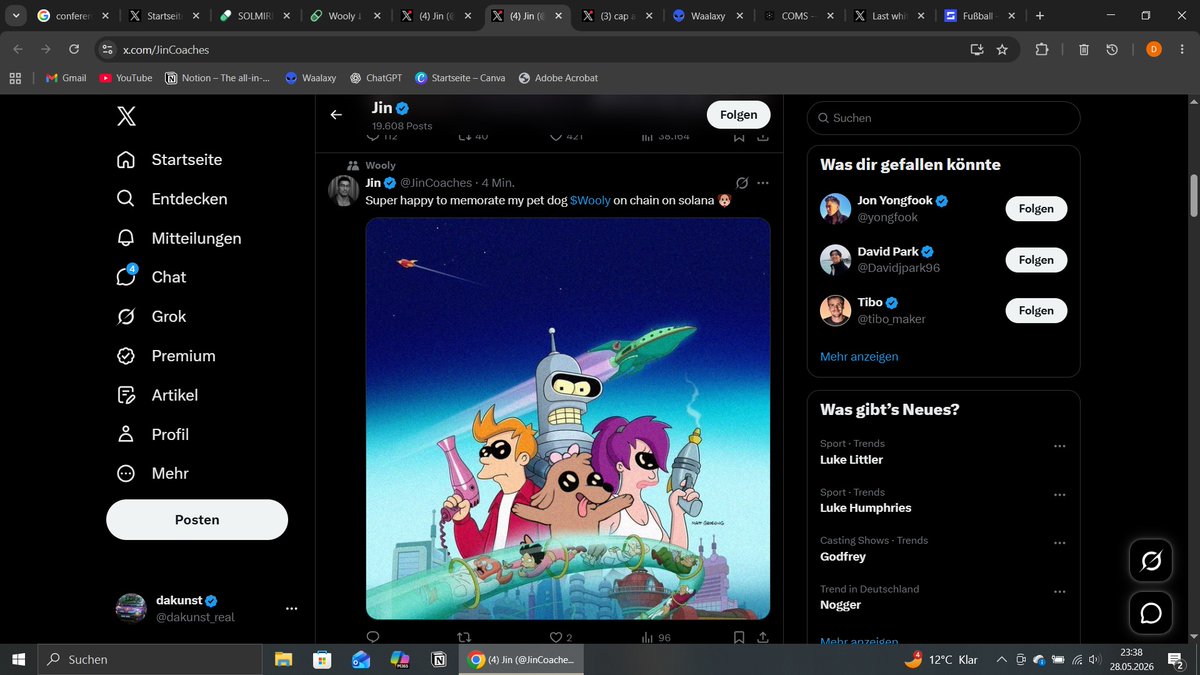The height and width of the screenshot is (675, 1200).
Task: Open the ChatGPT bookmark
Action: pos(375,78)
